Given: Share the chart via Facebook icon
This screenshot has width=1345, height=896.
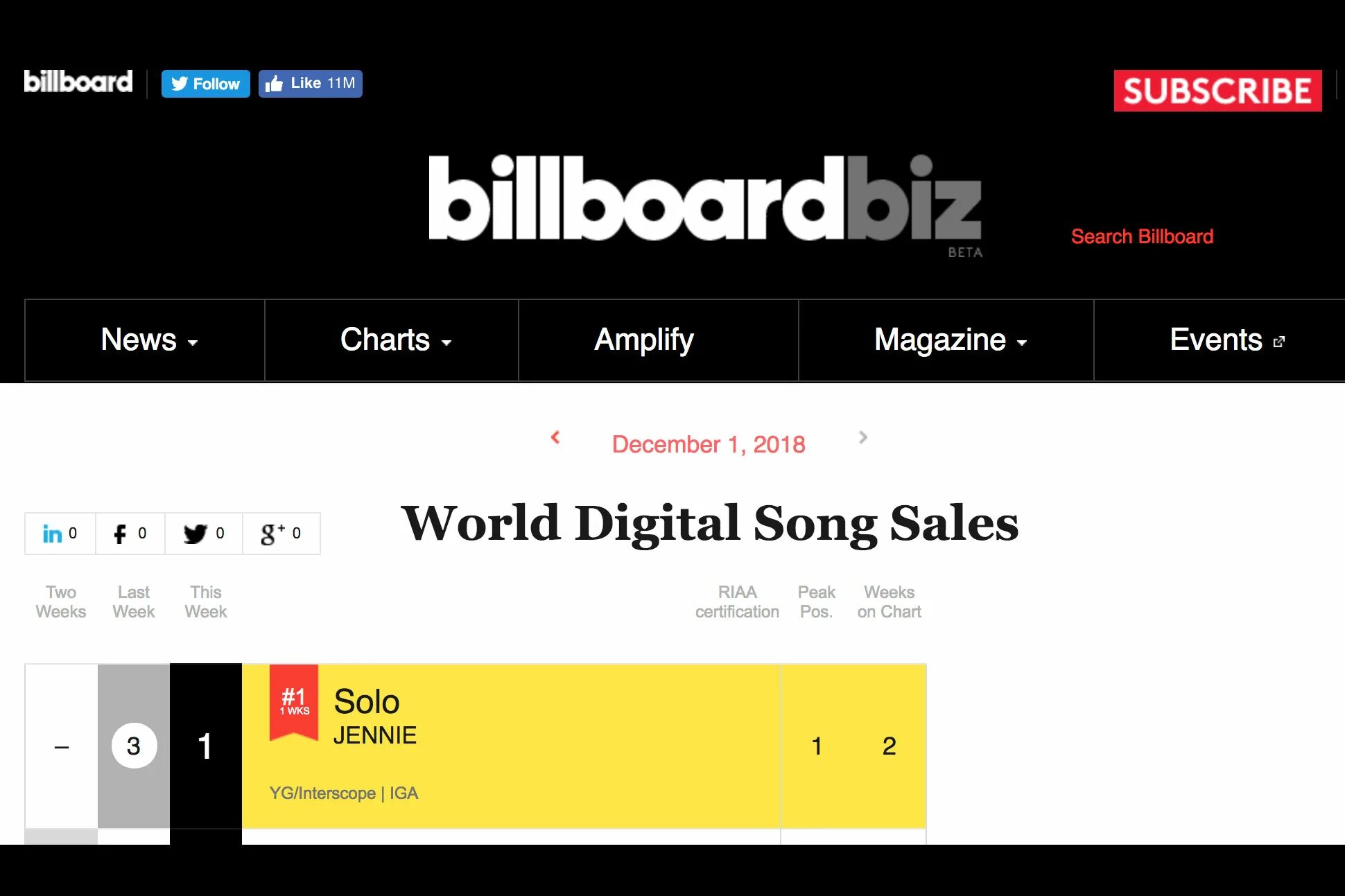Looking at the screenshot, I should click(130, 534).
